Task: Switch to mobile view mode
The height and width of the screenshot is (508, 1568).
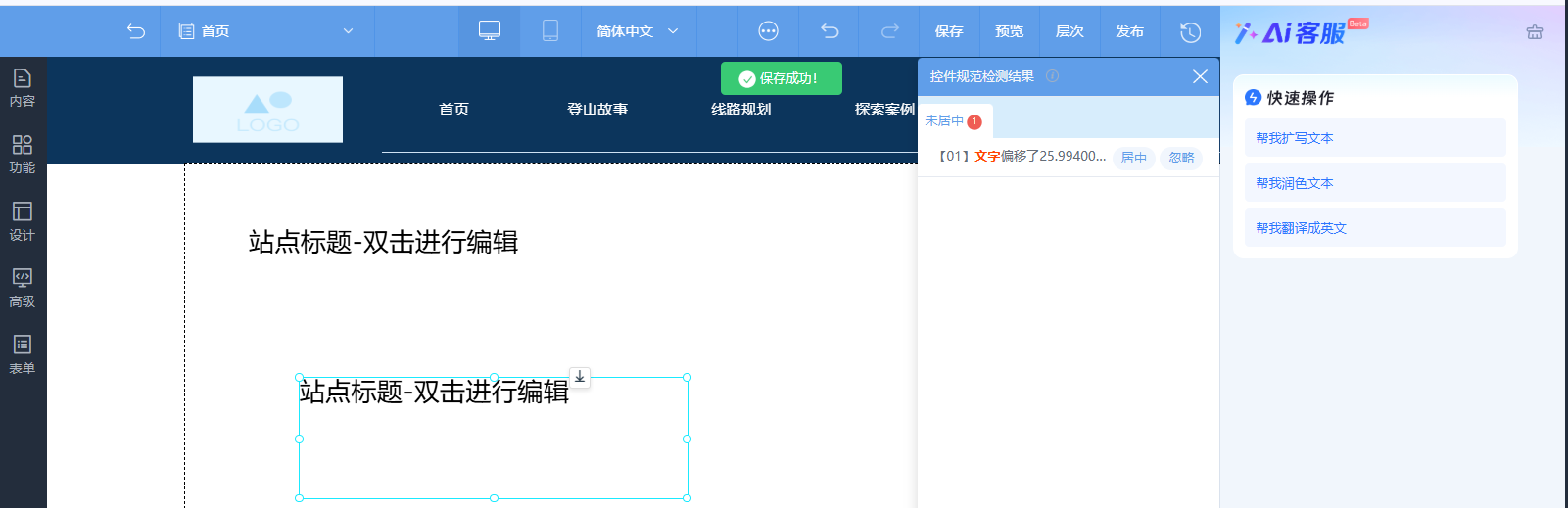Action: pyautogui.click(x=550, y=31)
